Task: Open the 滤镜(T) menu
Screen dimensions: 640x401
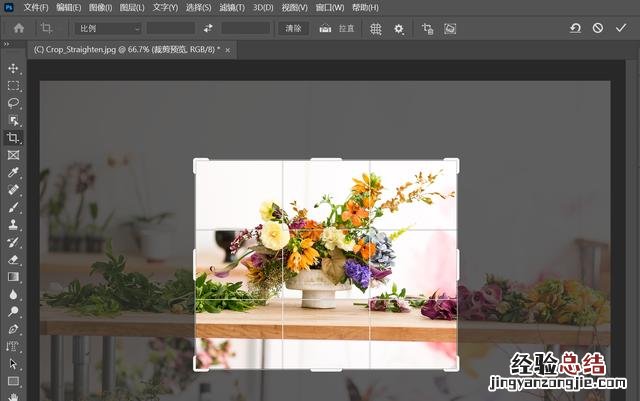Action: (x=231, y=7)
